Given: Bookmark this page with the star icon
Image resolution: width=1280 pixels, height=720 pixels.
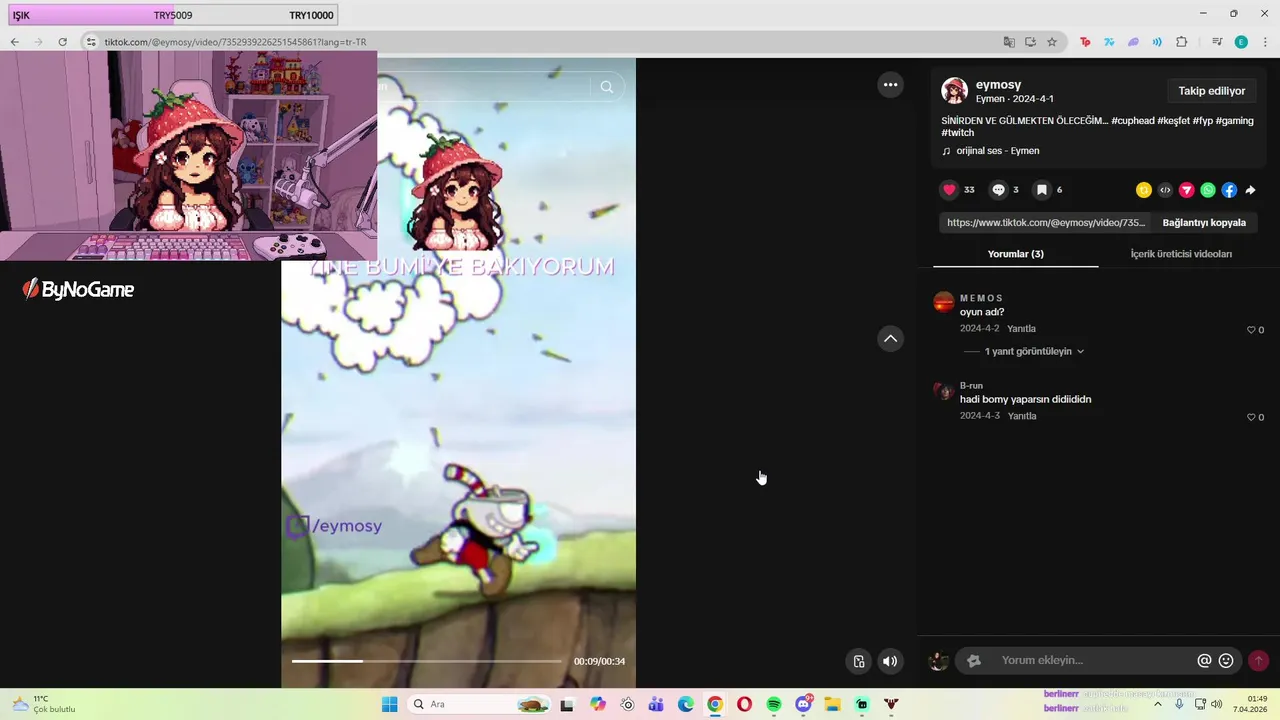Looking at the screenshot, I should [x=1052, y=42].
